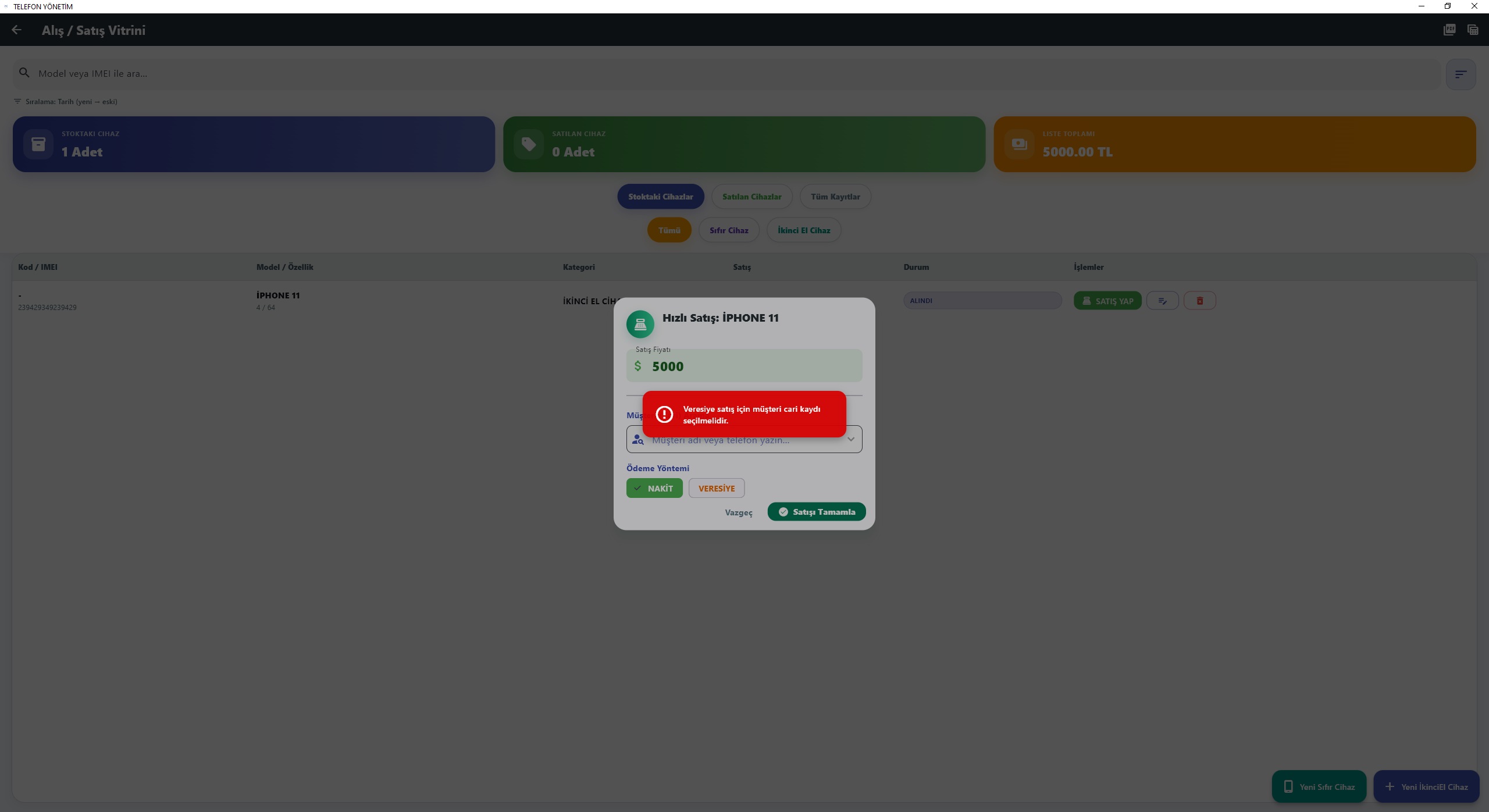Click the Model / Özellik column header
The width and height of the screenshot is (1489, 812).
[x=285, y=267]
